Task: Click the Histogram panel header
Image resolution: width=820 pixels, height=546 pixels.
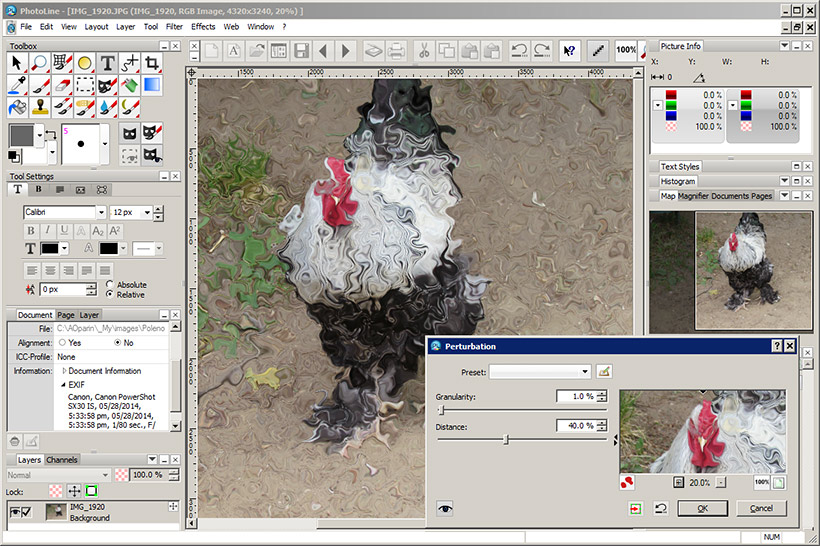Action: point(678,181)
